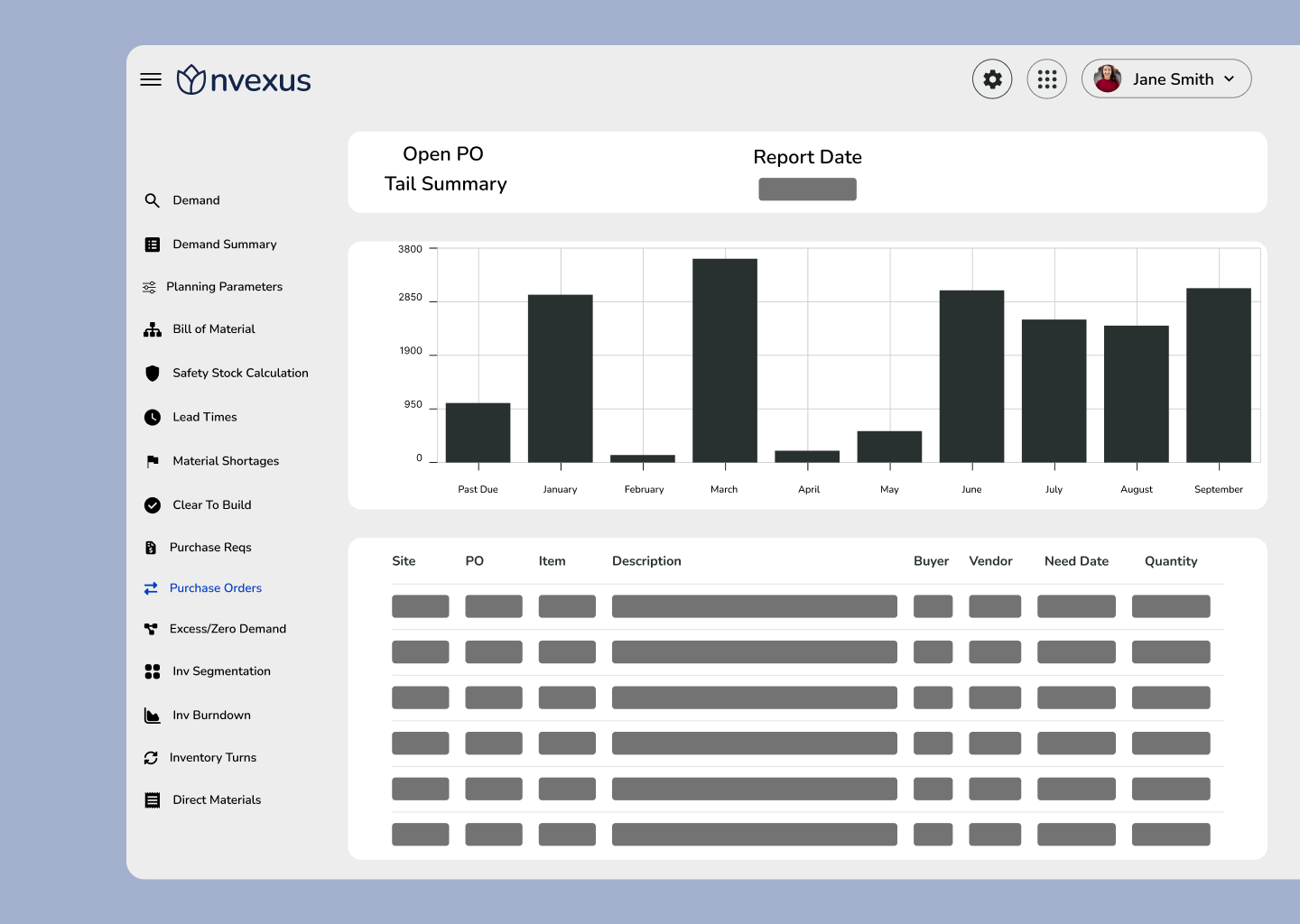Open Clear To Build page
The width and height of the screenshot is (1300, 924).
point(212,505)
